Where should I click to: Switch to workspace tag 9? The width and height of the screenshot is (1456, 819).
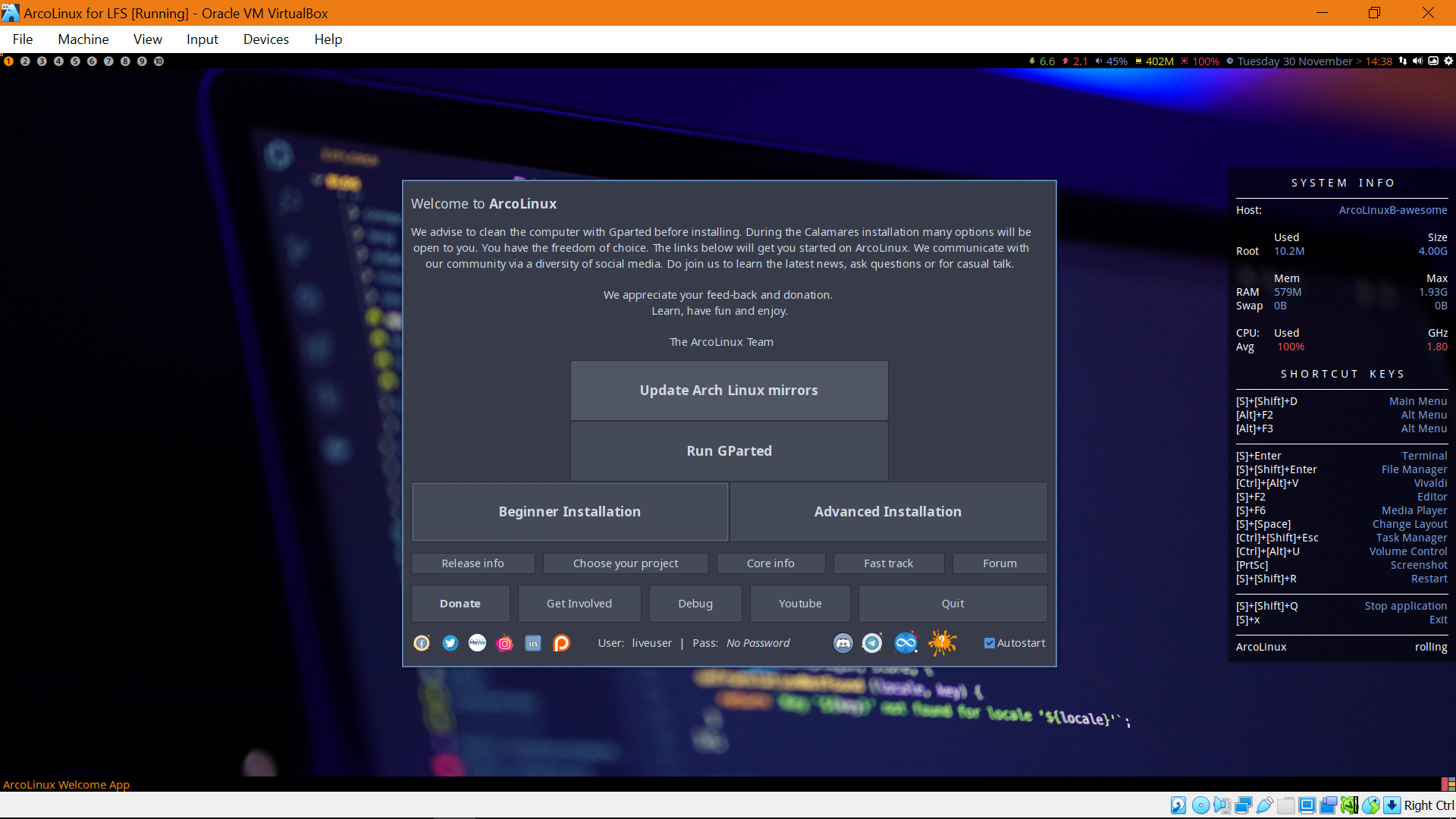pos(142,61)
